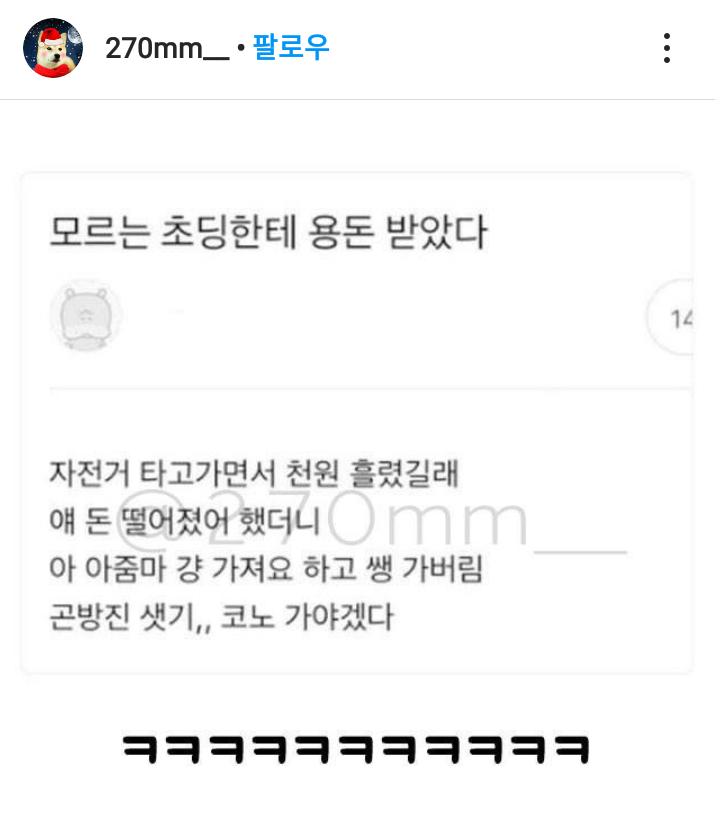Tap the @270mm__ watermark text
This screenshot has height=824, width=715.
(x=371, y=520)
